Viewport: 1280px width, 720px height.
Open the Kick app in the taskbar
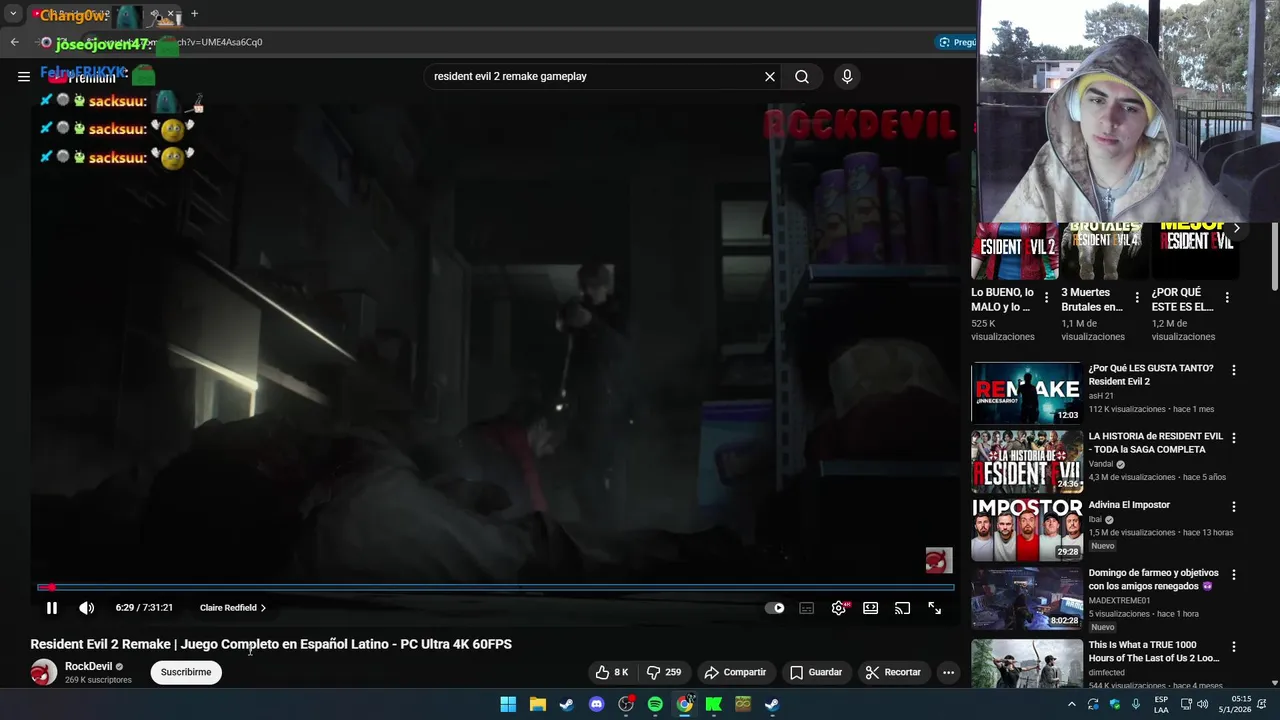tap(714, 704)
